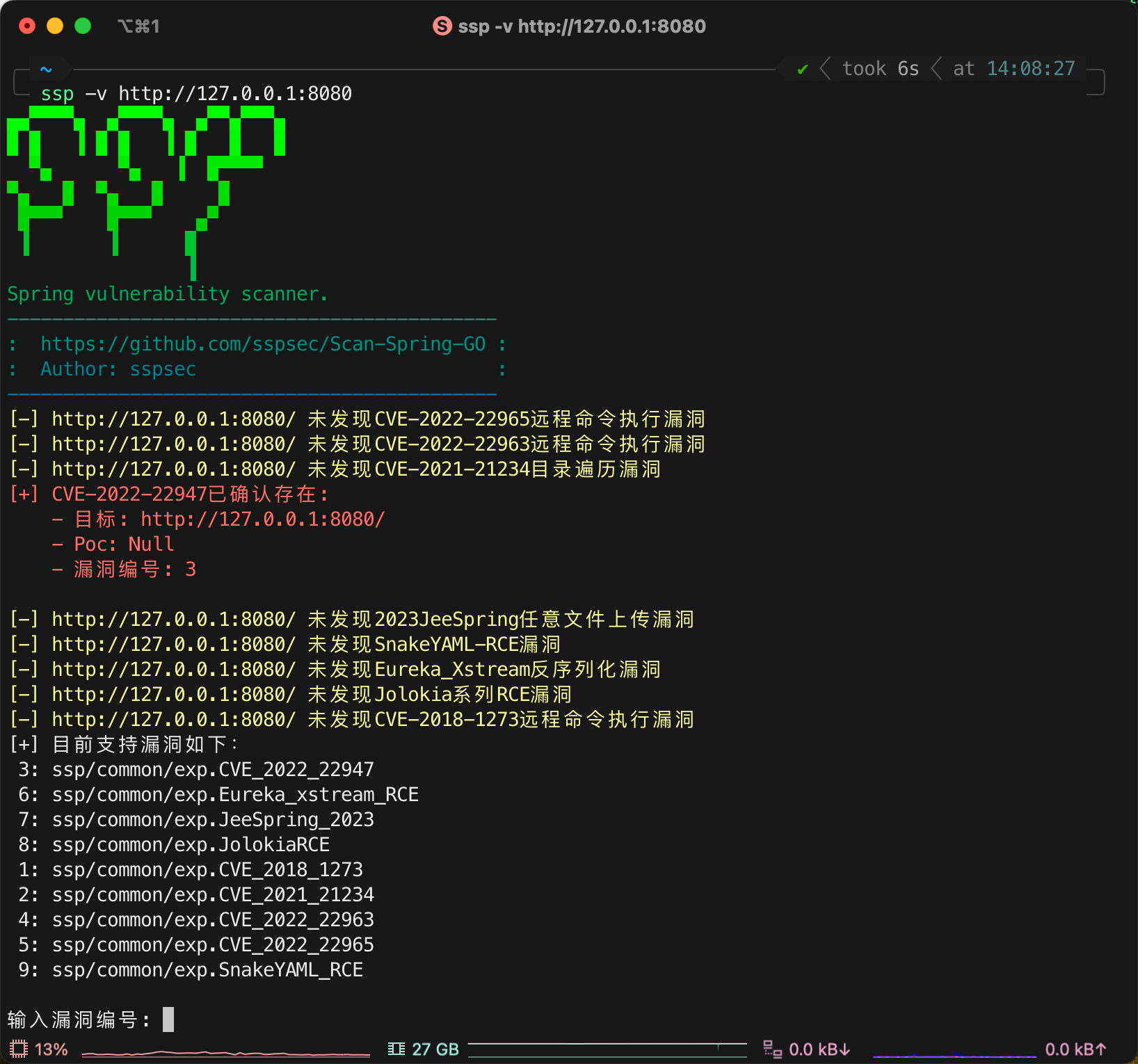The height and width of the screenshot is (1064, 1138).
Task: Click the green success checkmark in prompt
Action: (x=803, y=69)
